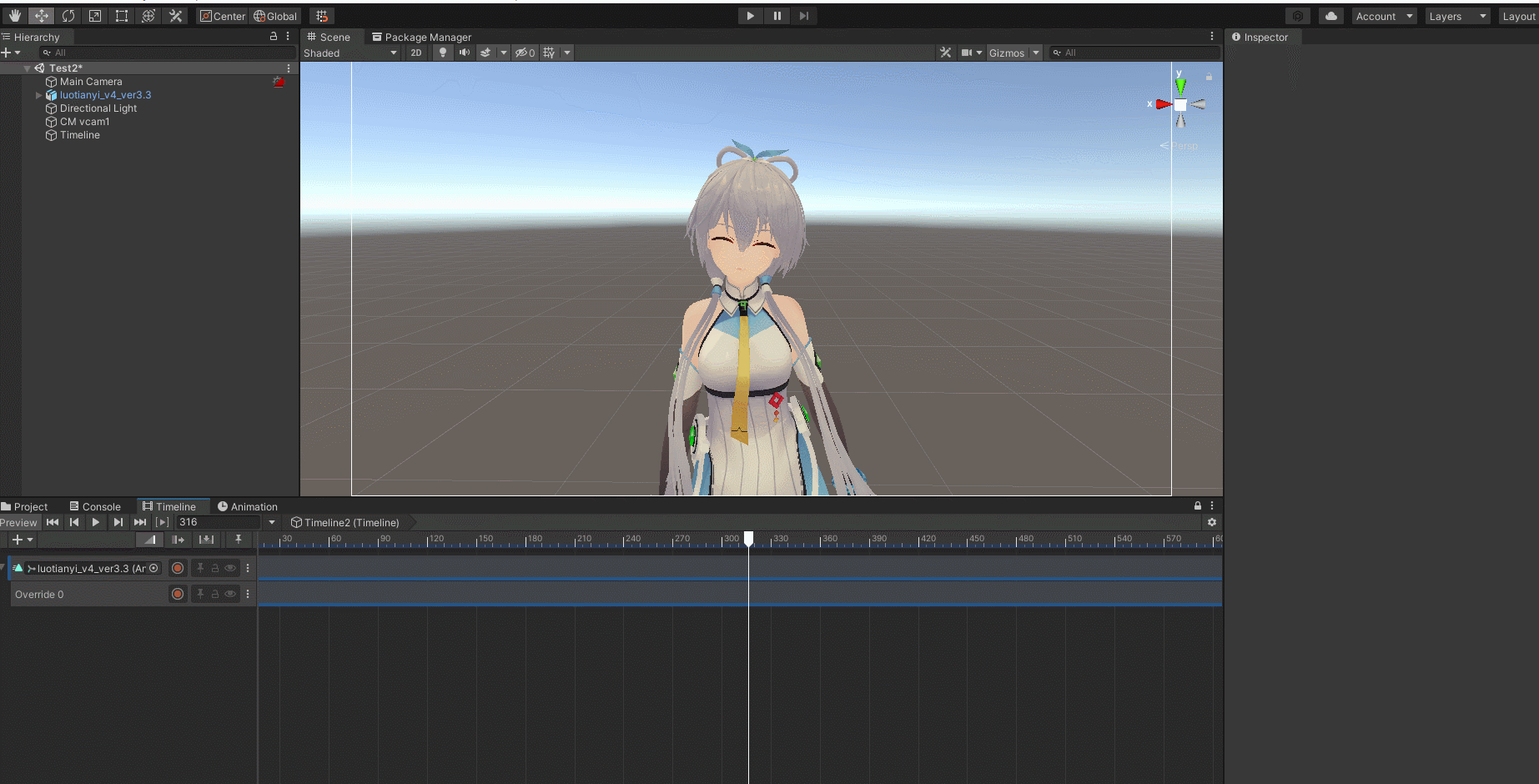Toggle the Center pivot button
The width and height of the screenshot is (1539, 784).
coord(223,16)
